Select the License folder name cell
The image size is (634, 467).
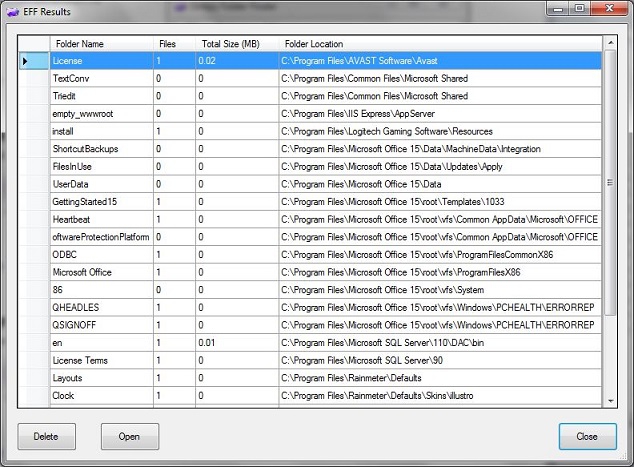point(101,61)
